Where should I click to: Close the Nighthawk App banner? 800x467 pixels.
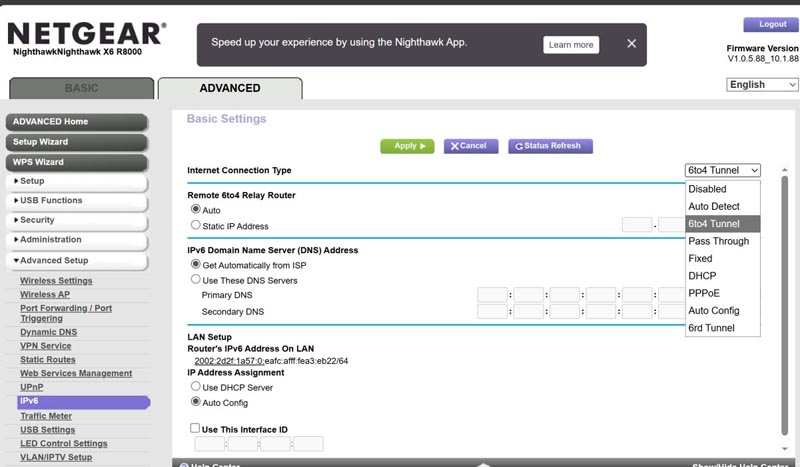click(631, 44)
